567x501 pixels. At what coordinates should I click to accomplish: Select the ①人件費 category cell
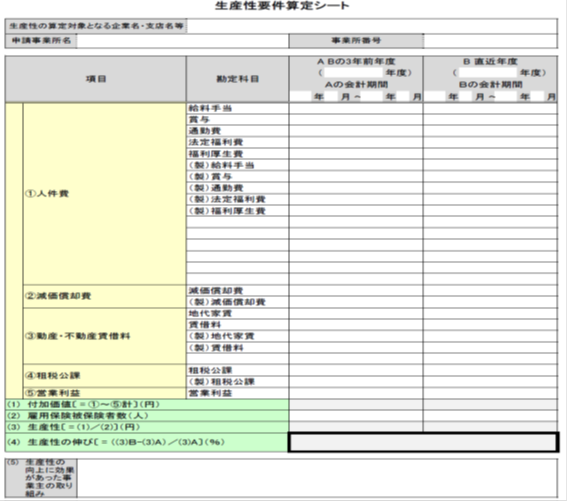click(x=105, y=194)
